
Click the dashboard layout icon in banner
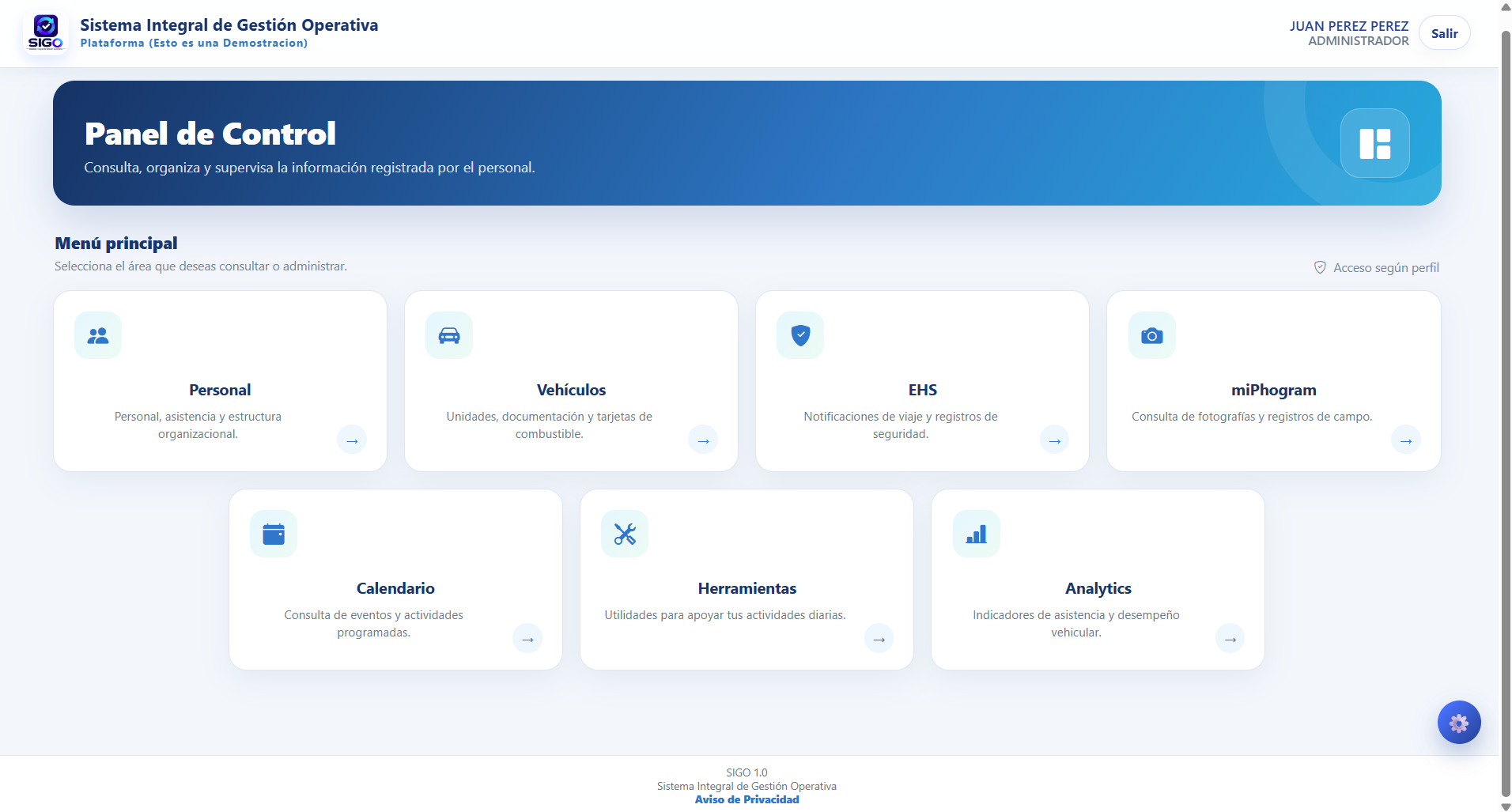[x=1375, y=143]
